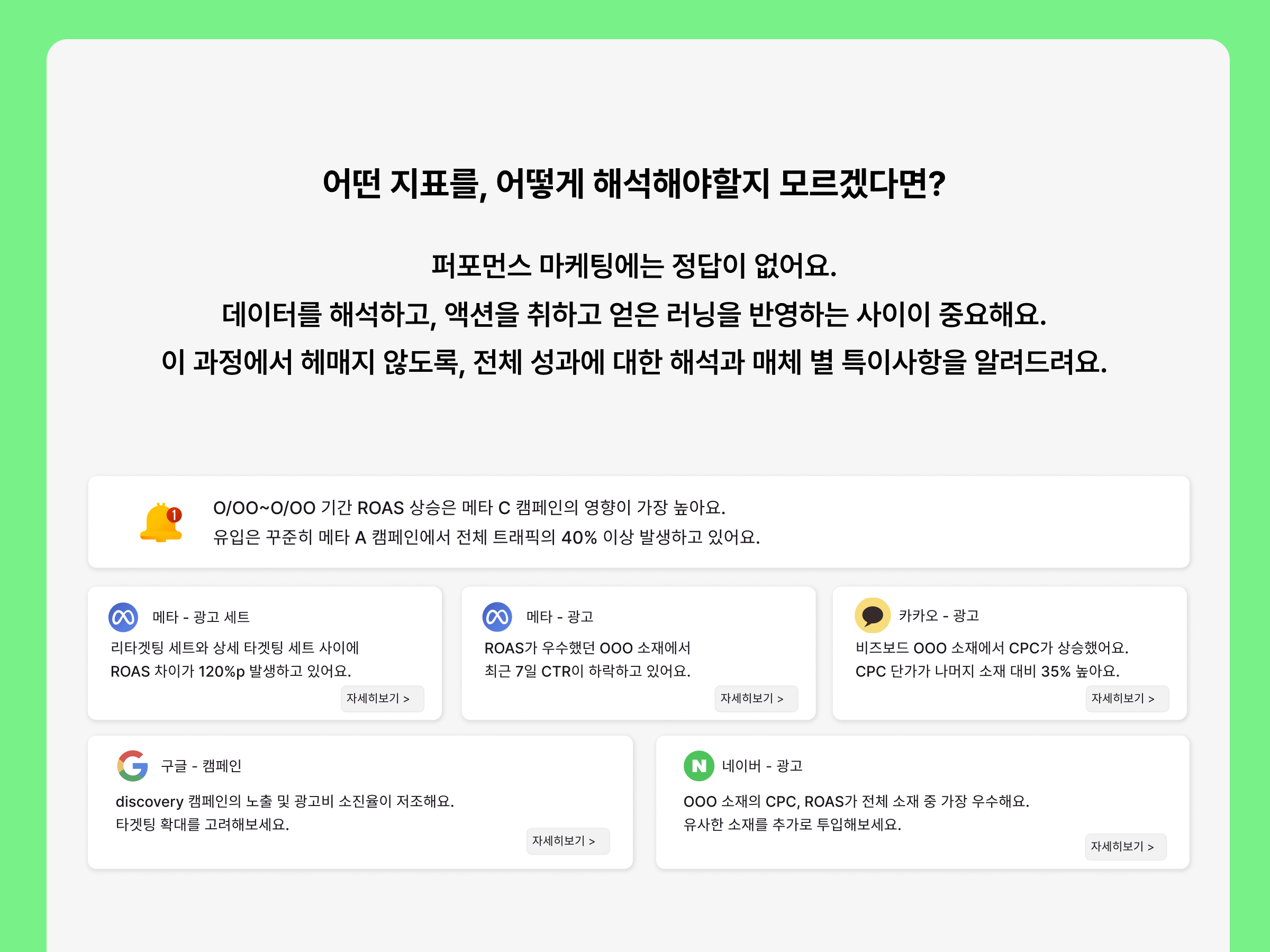Open 자세히보기 in 카카오 - 광고 card
1270x952 pixels.
pos(1127,698)
